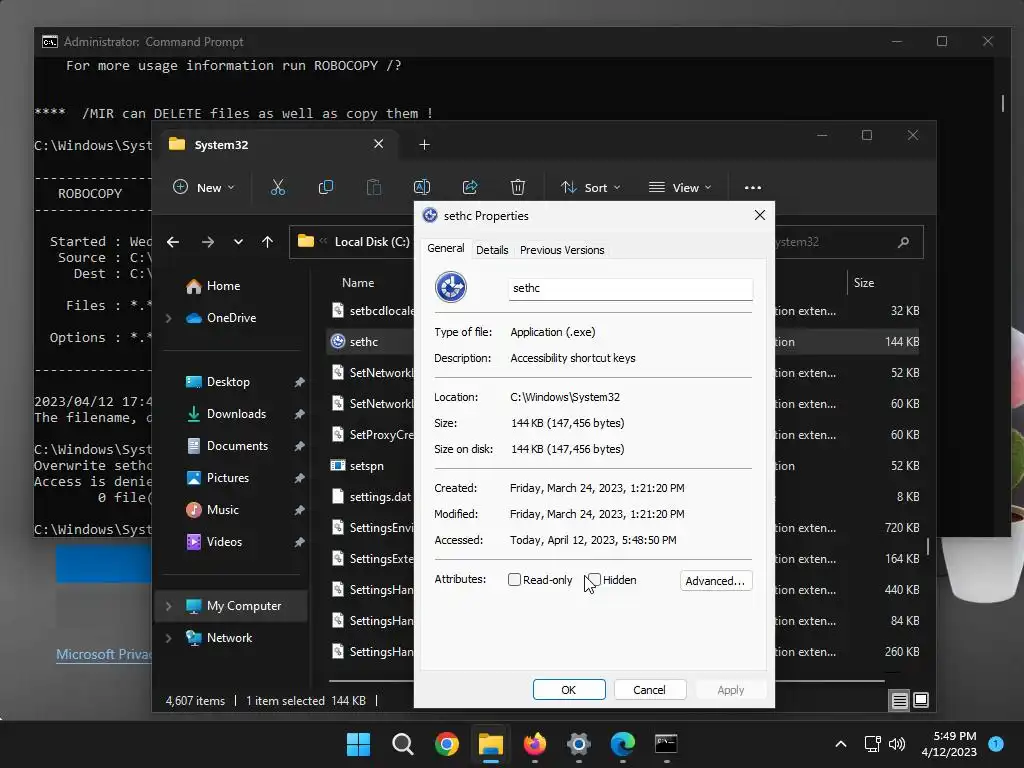
Task: Go back with Explorer's left arrow
Action: [173, 242]
